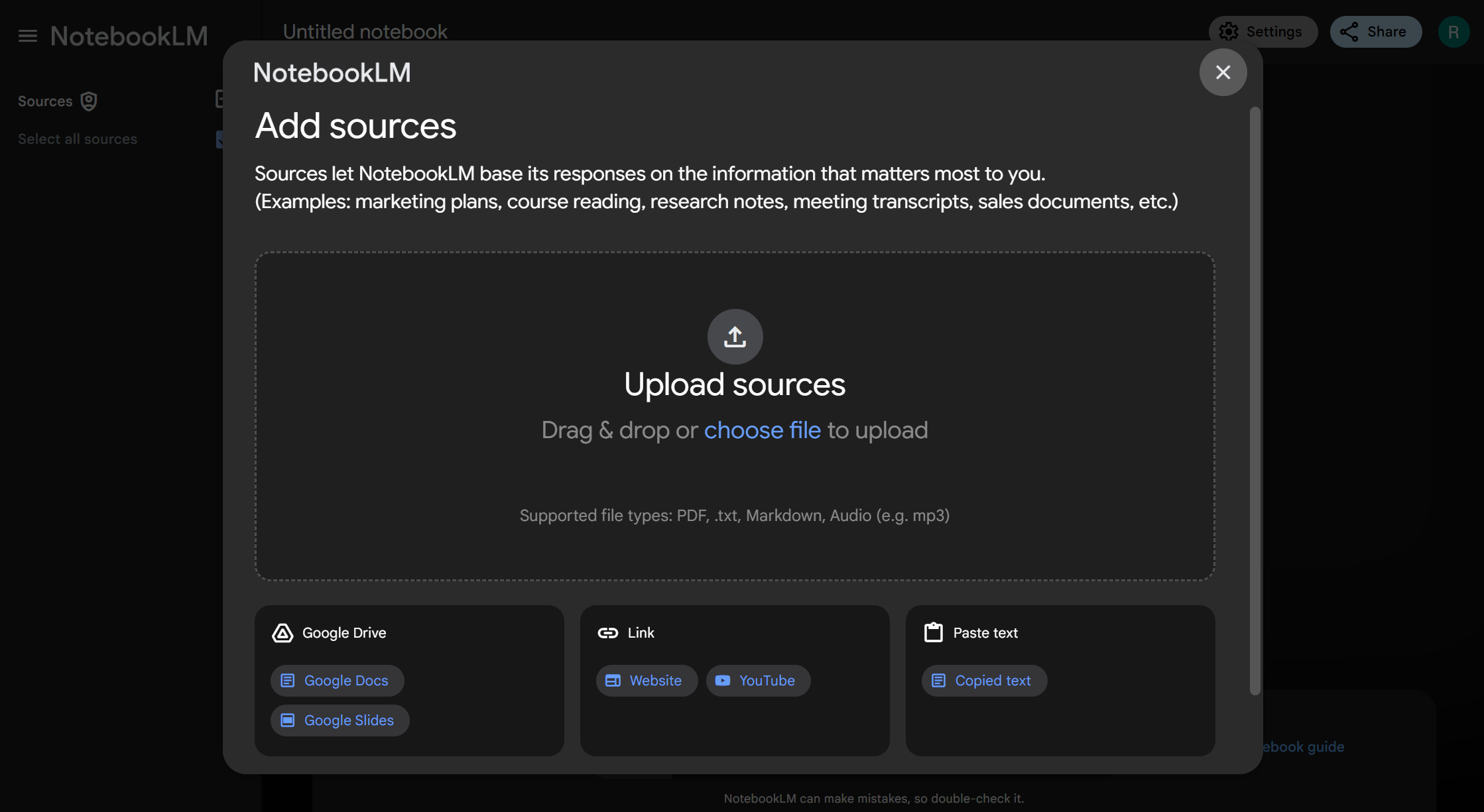Paste Copied text as source
Image resolution: width=1484 pixels, height=812 pixels.
[984, 681]
